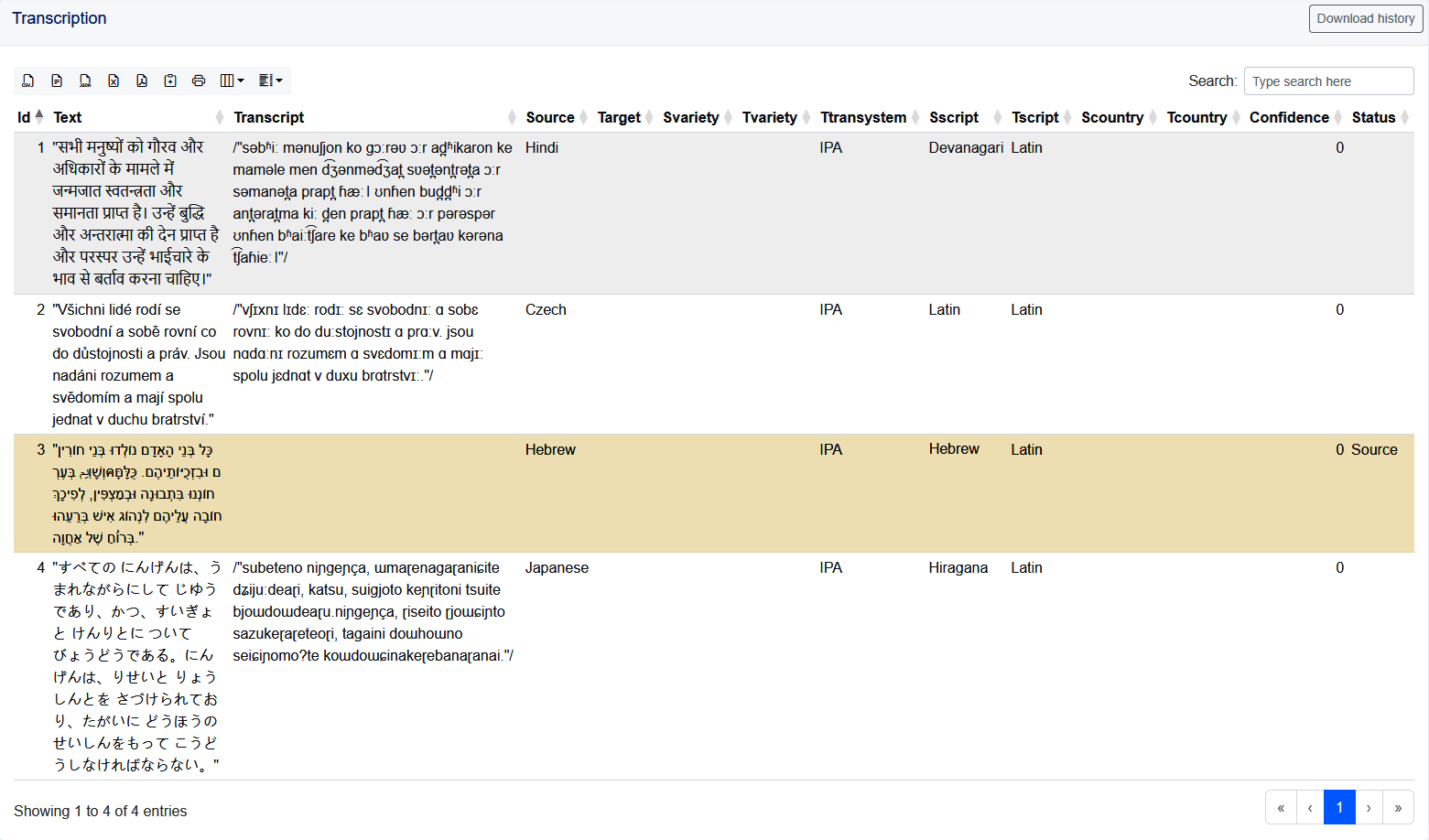Sort by the Tcountry column header
The width and height of the screenshot is (1429, 840).
pos(1202,117)
